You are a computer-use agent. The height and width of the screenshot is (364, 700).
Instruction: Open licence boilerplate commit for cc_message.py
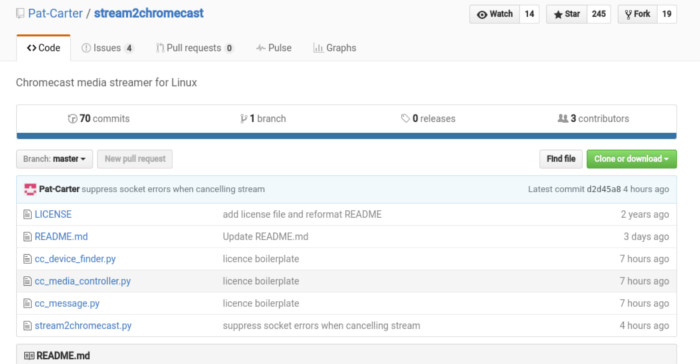(261, 304)
